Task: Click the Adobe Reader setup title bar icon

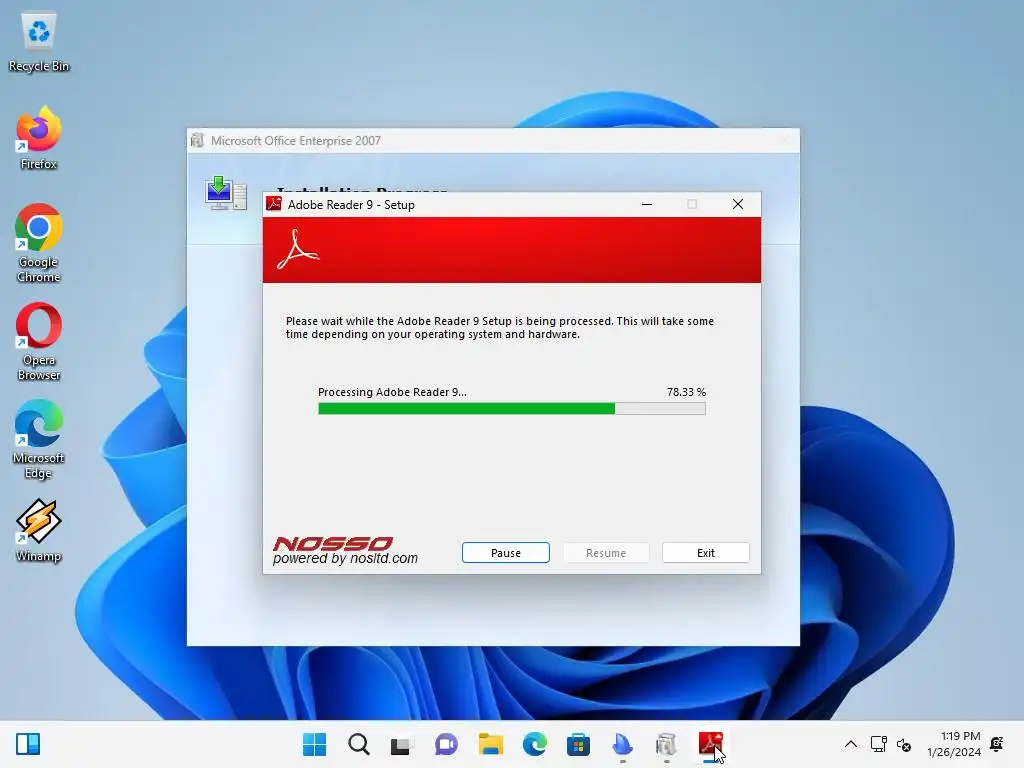Action: pos(274,204)
